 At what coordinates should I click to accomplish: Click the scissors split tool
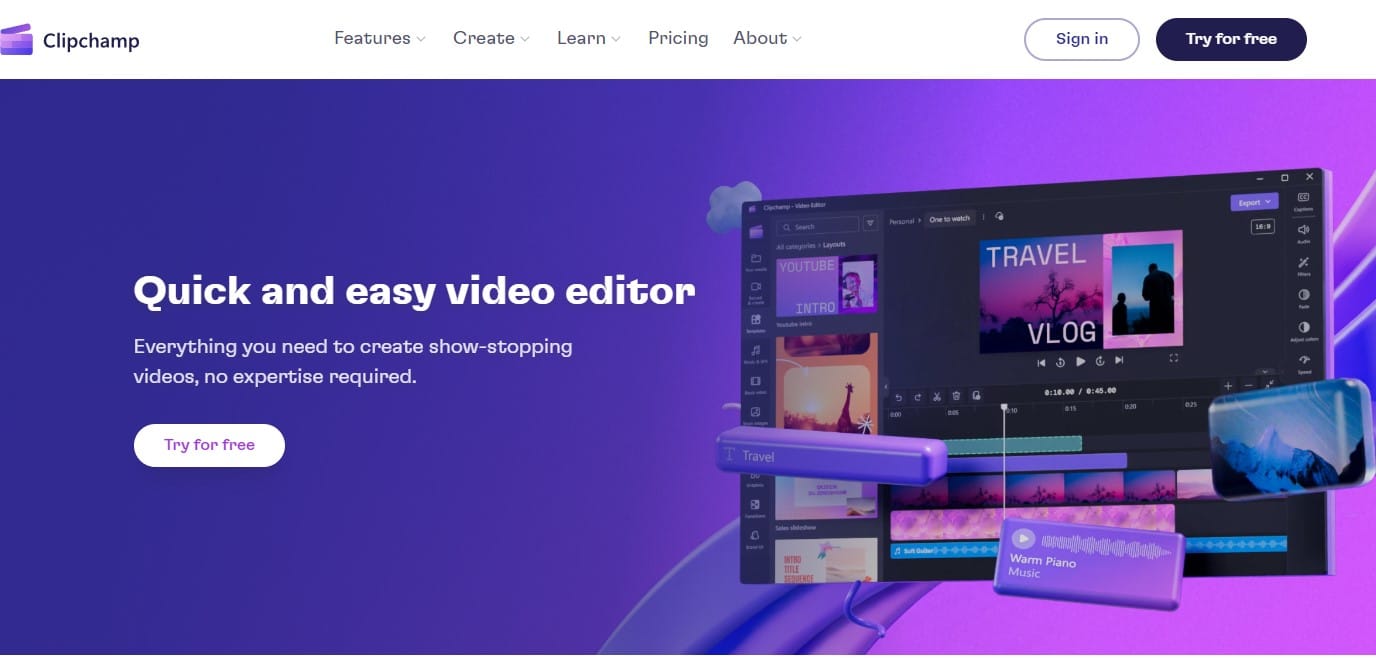tap(937, 396)
